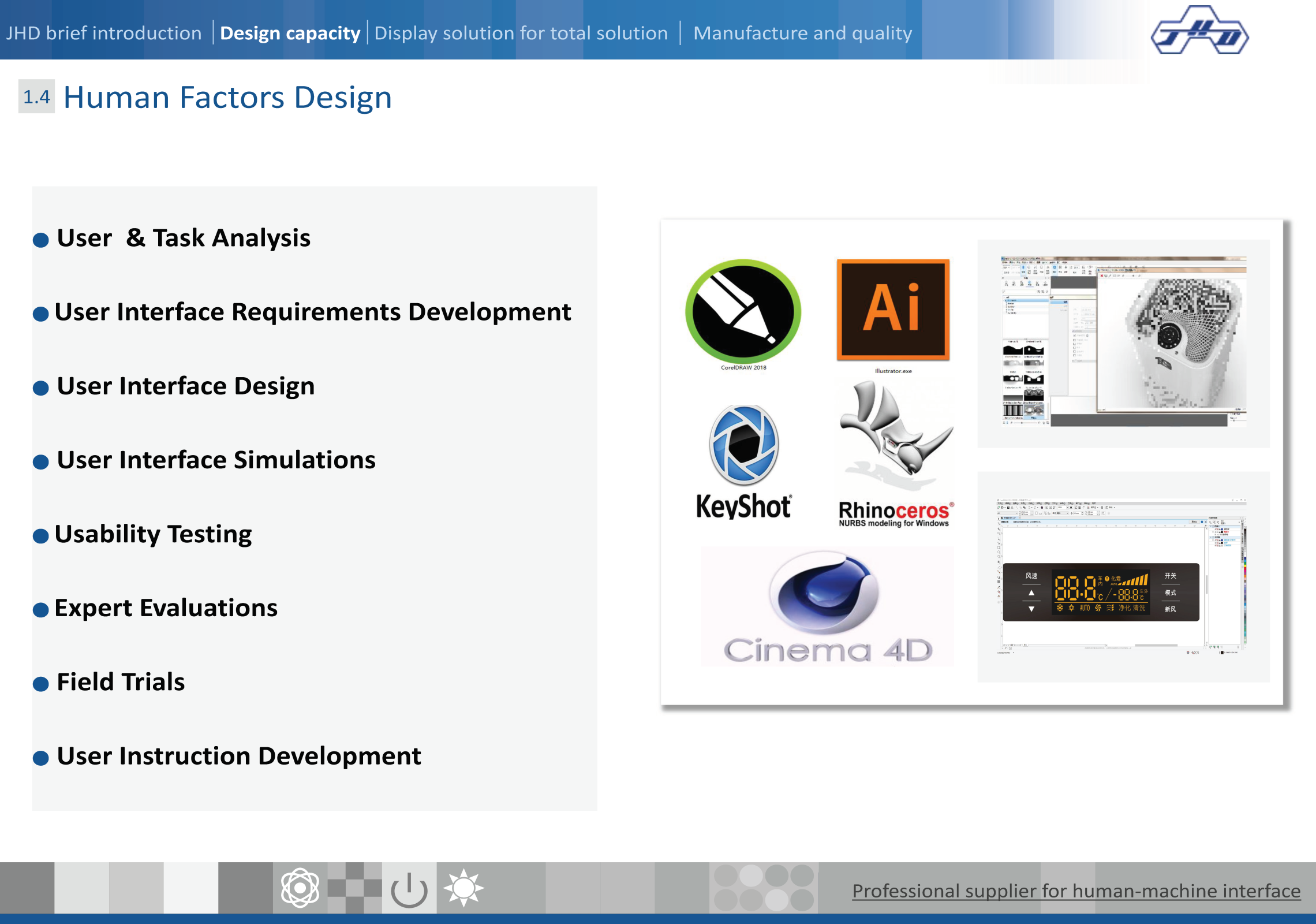This screenshot has width=1316, height=924.
Task: Click the atom-shaped icon in footer
Action: click(x=300, y=888)
